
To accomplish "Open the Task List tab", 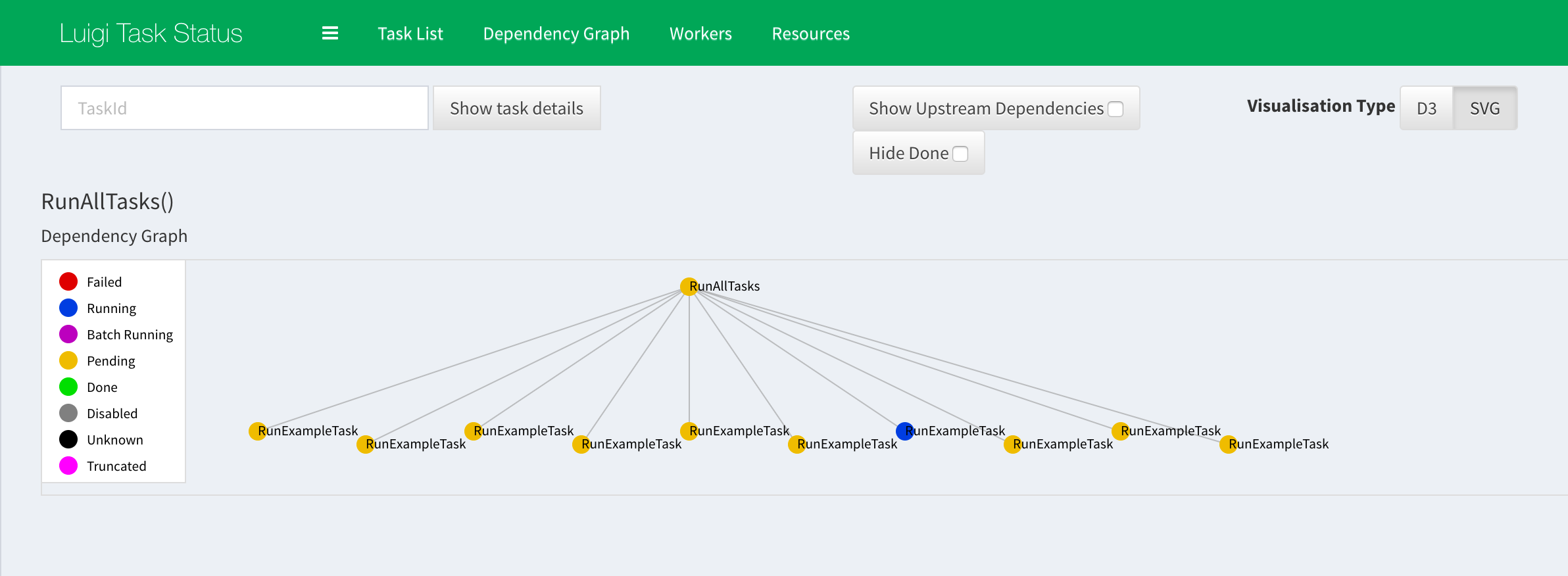I will 410,34.
